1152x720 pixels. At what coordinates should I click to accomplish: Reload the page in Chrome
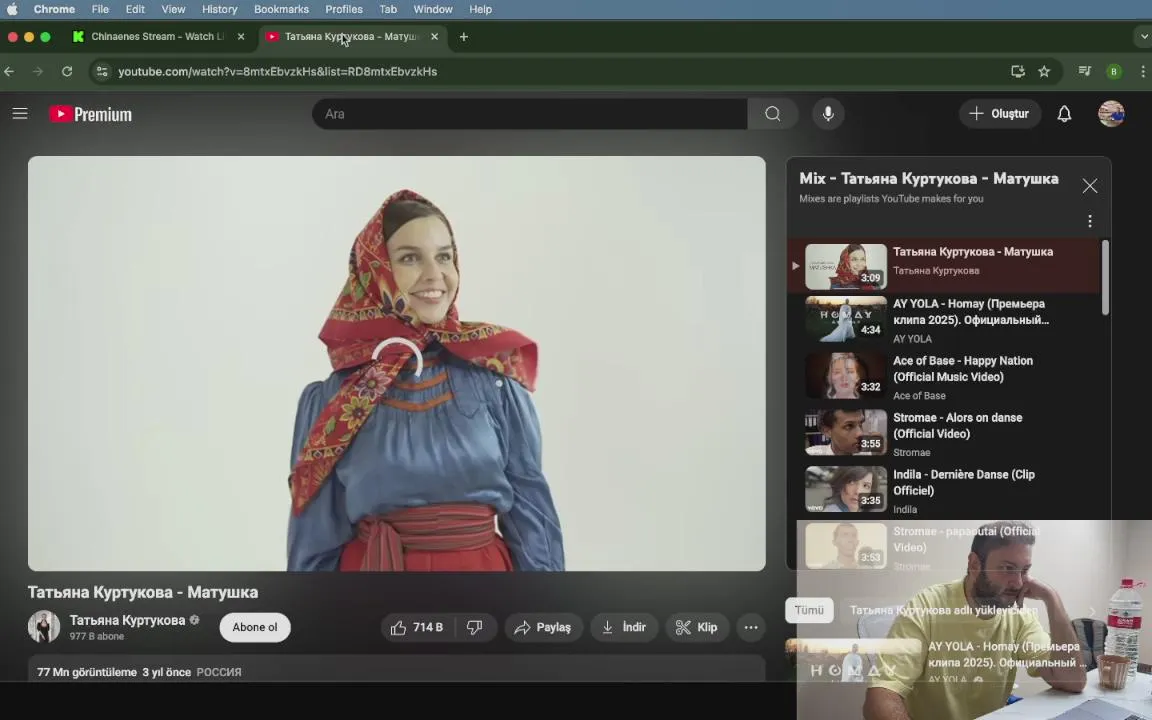pyautogui.click(x=67, y=71)
